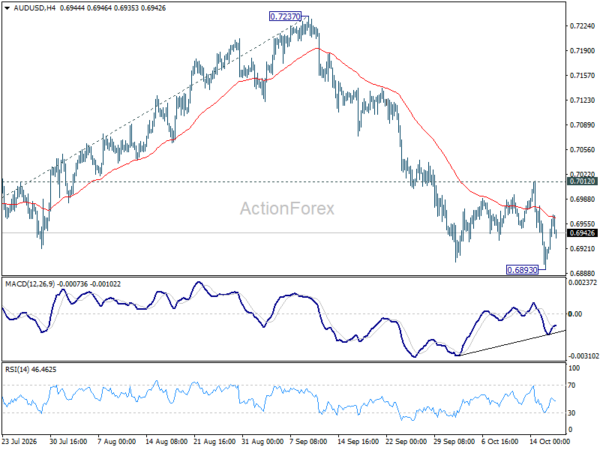The height and width of the screenshot is (450, 600).
Task: Click the 0.69880 price axis value
Action: point(582,199)
